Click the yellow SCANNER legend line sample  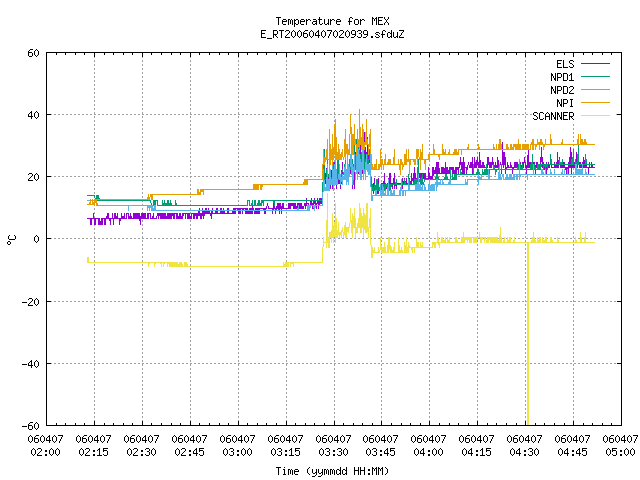(596, 116)
